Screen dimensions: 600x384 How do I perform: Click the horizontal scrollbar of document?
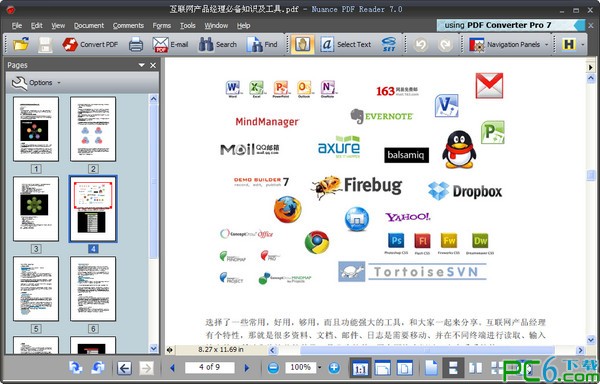[427, 350]
